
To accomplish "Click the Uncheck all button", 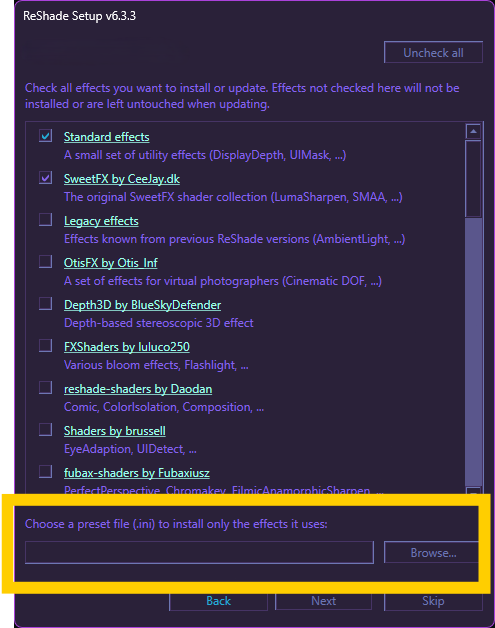I will point(433,52).
